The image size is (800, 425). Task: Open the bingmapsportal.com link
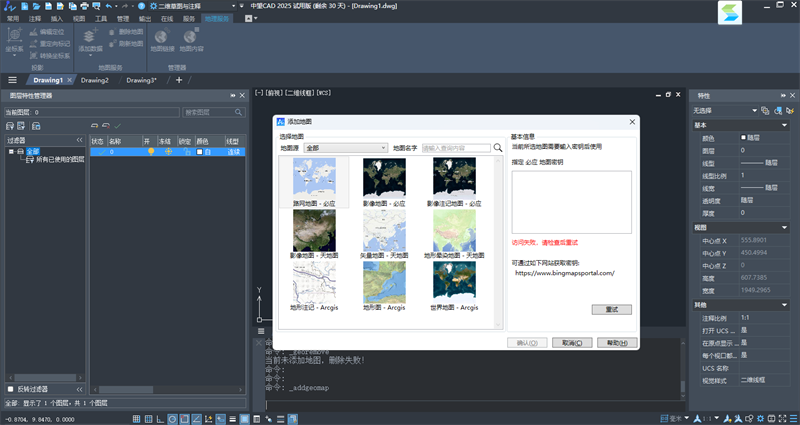click(565, 273)
